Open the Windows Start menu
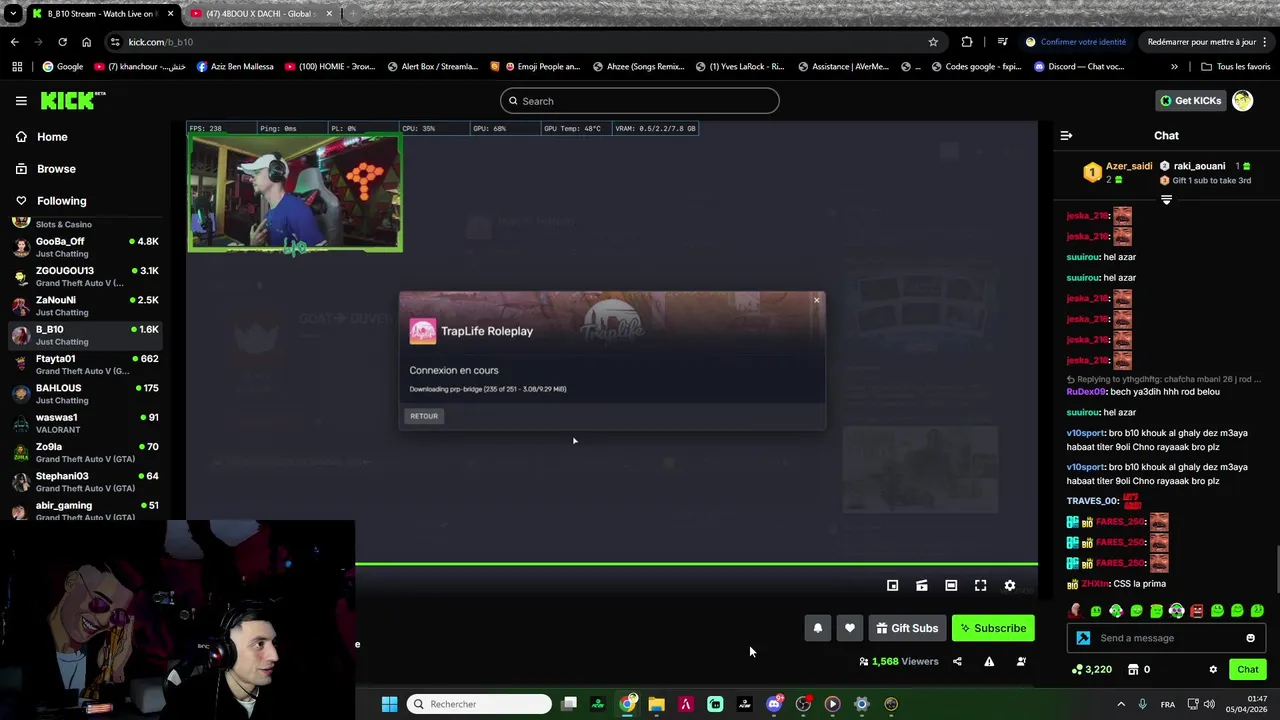The image size is (1280, 720). click(389, 704)
